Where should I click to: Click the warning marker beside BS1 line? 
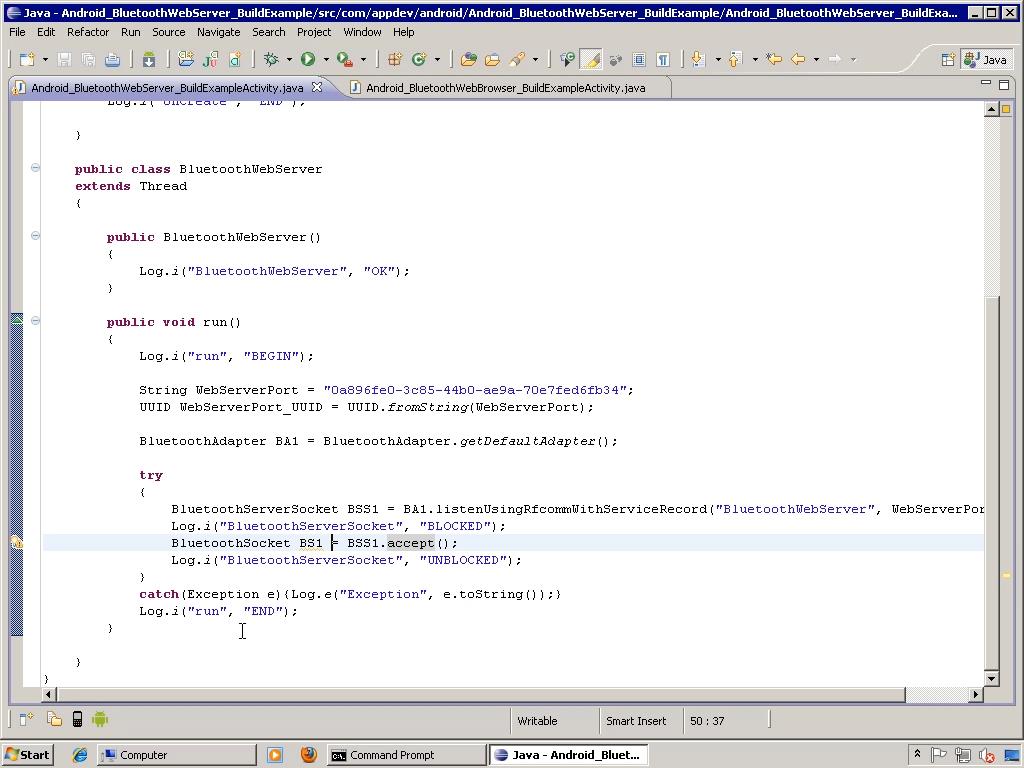(16, 542)
